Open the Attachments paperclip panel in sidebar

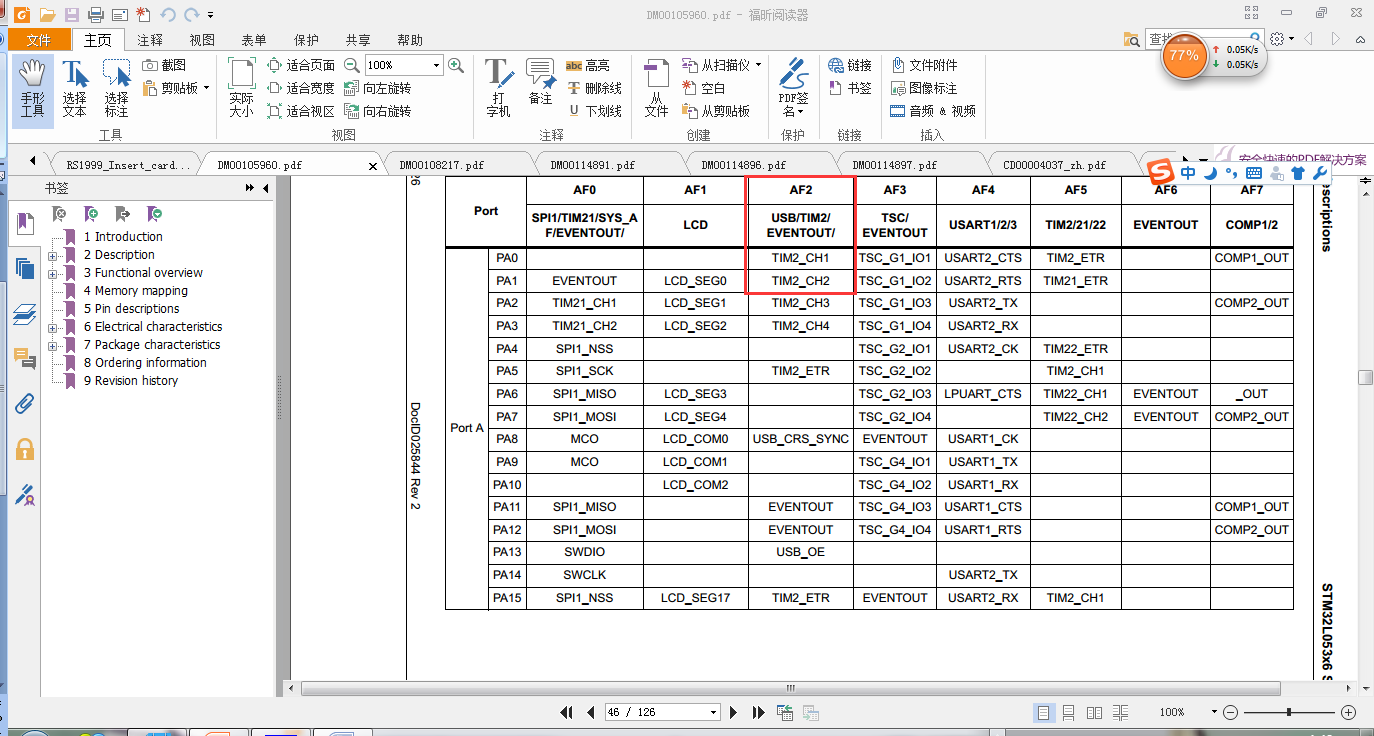pos(25,404)
